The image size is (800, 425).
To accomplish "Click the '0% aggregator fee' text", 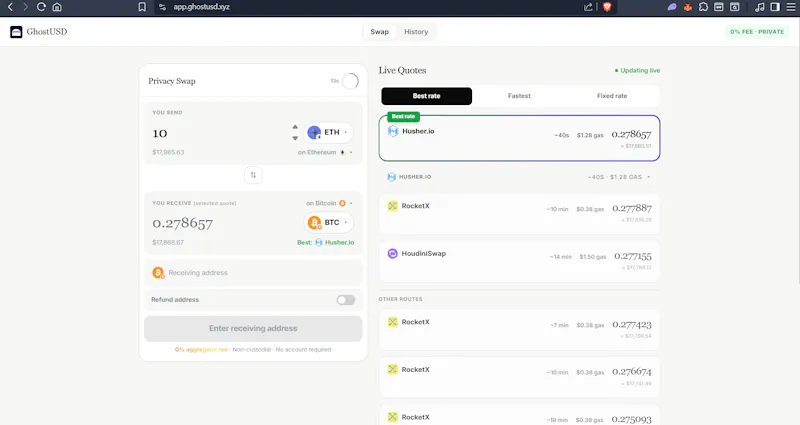I will click(201, 349).
